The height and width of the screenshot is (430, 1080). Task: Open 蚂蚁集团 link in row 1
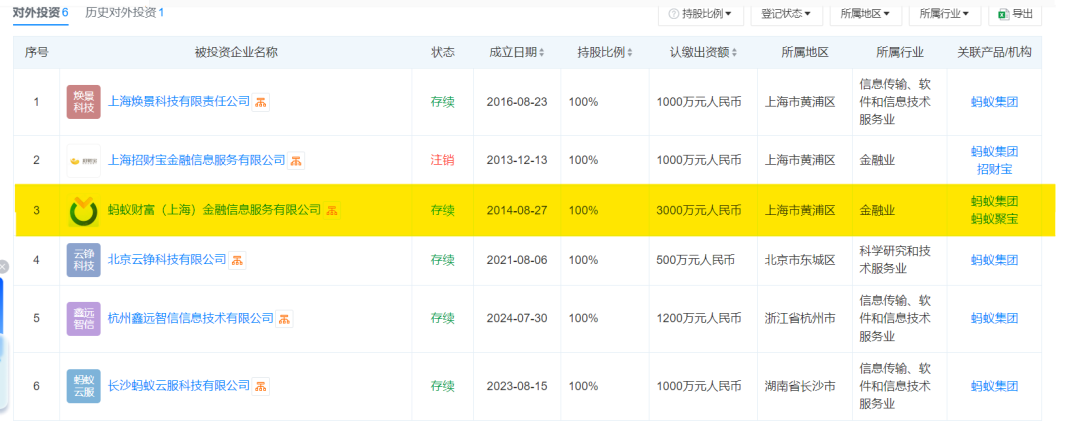click(x=994, y=102)
